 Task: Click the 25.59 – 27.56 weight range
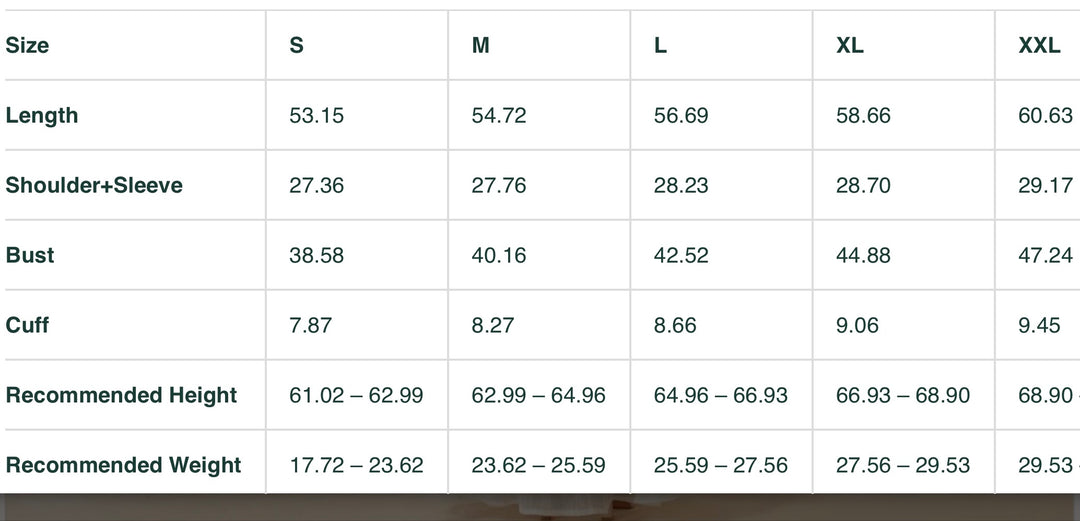(x=720, y=466)
